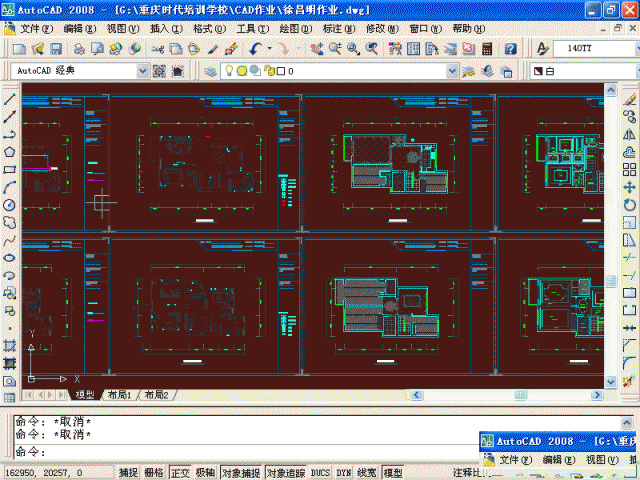This screenshot has height=480, width=640.
Task: Open the Layer Properties Manager icon
Action: (x=209, y=71)
